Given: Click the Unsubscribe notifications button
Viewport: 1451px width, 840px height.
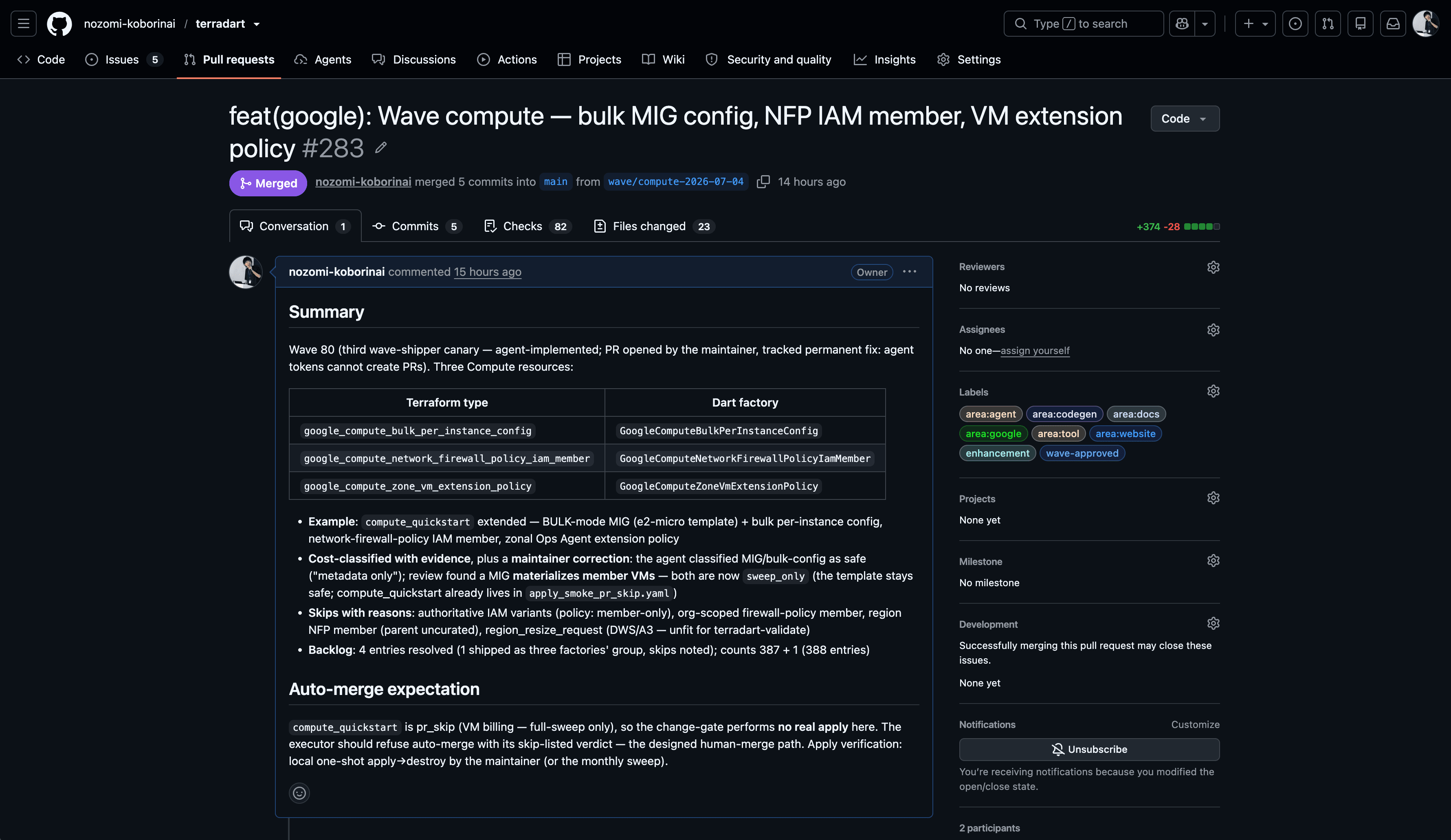Looking at the screenshot, I should click(x=1089, y=749).
